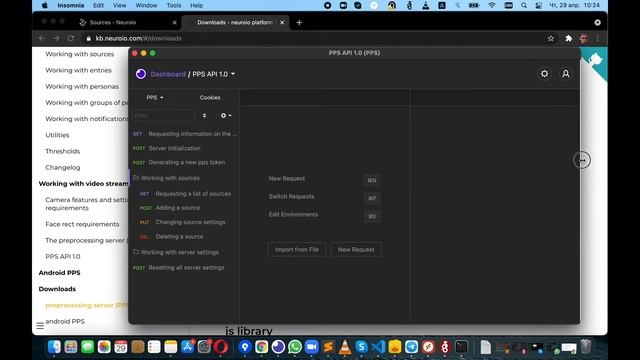Open Skype from the Dock
The width and height of the screenshot is (640, 360).
click(362, 347)
